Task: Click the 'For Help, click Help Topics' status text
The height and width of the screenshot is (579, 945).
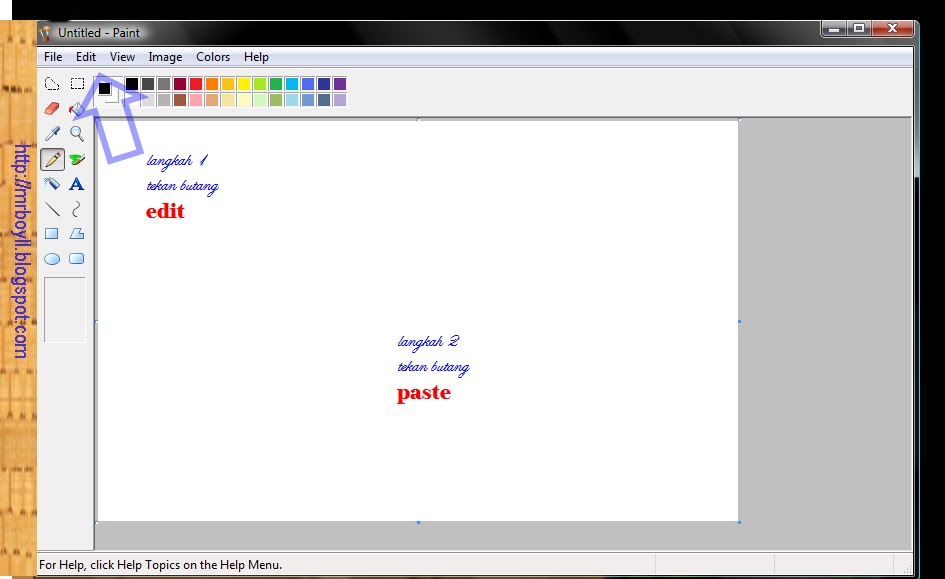Action: click(160, 565)
